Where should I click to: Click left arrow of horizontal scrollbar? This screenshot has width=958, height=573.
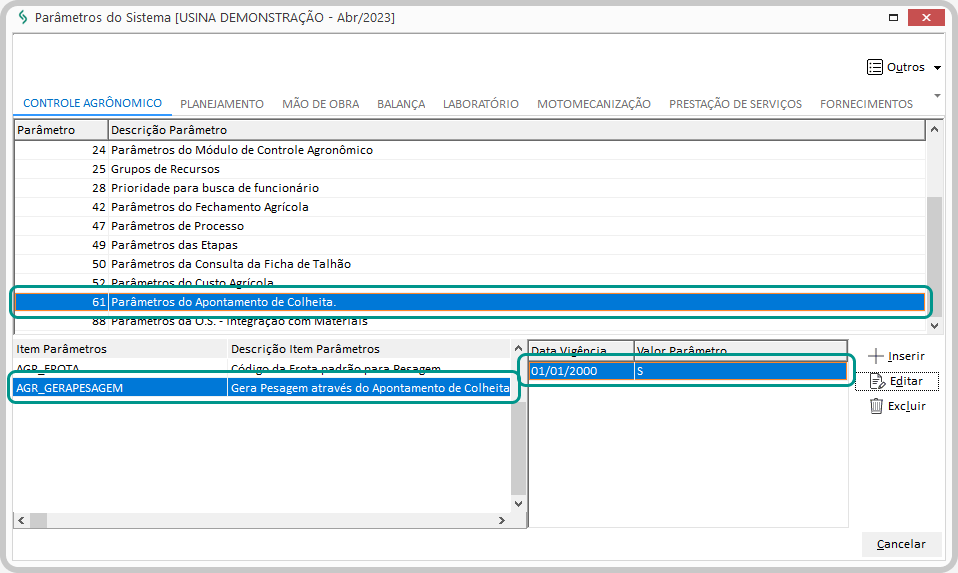coord(21,520)
